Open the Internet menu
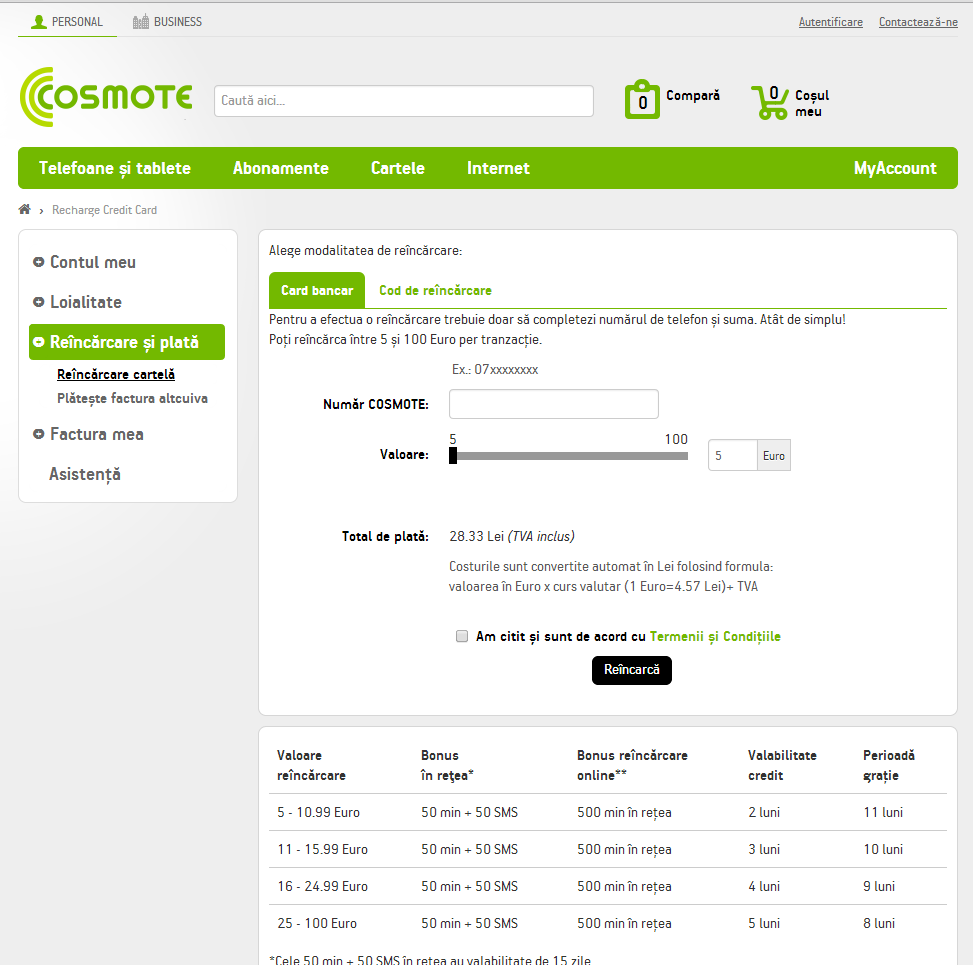The width and height of the screenshot is (973, 965). pyautogui.click(x=498, y=168)
